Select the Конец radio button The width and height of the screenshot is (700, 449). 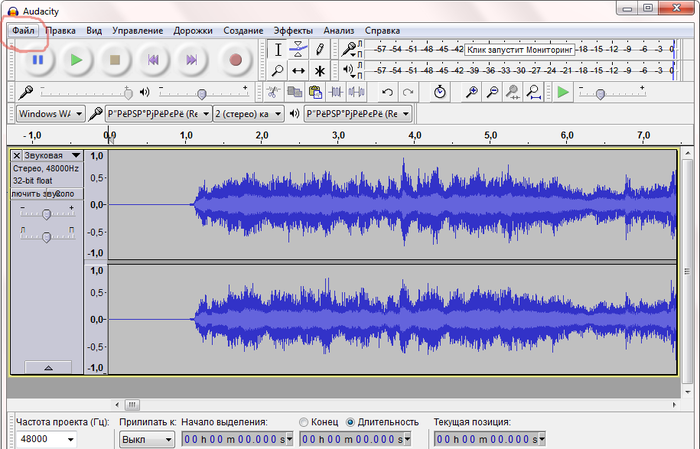click(305, 422)
